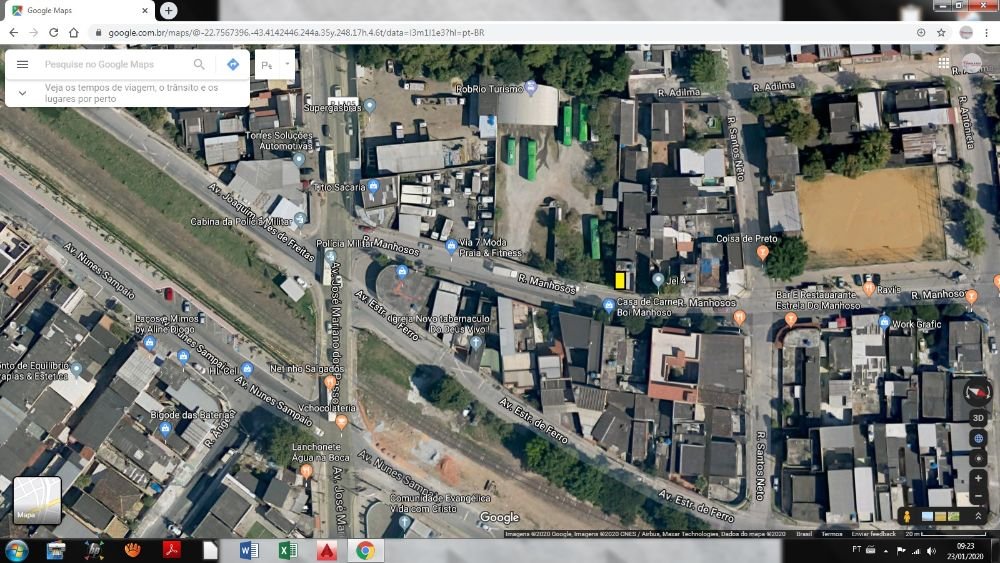Open a new Chrome tab

[168, 10]
